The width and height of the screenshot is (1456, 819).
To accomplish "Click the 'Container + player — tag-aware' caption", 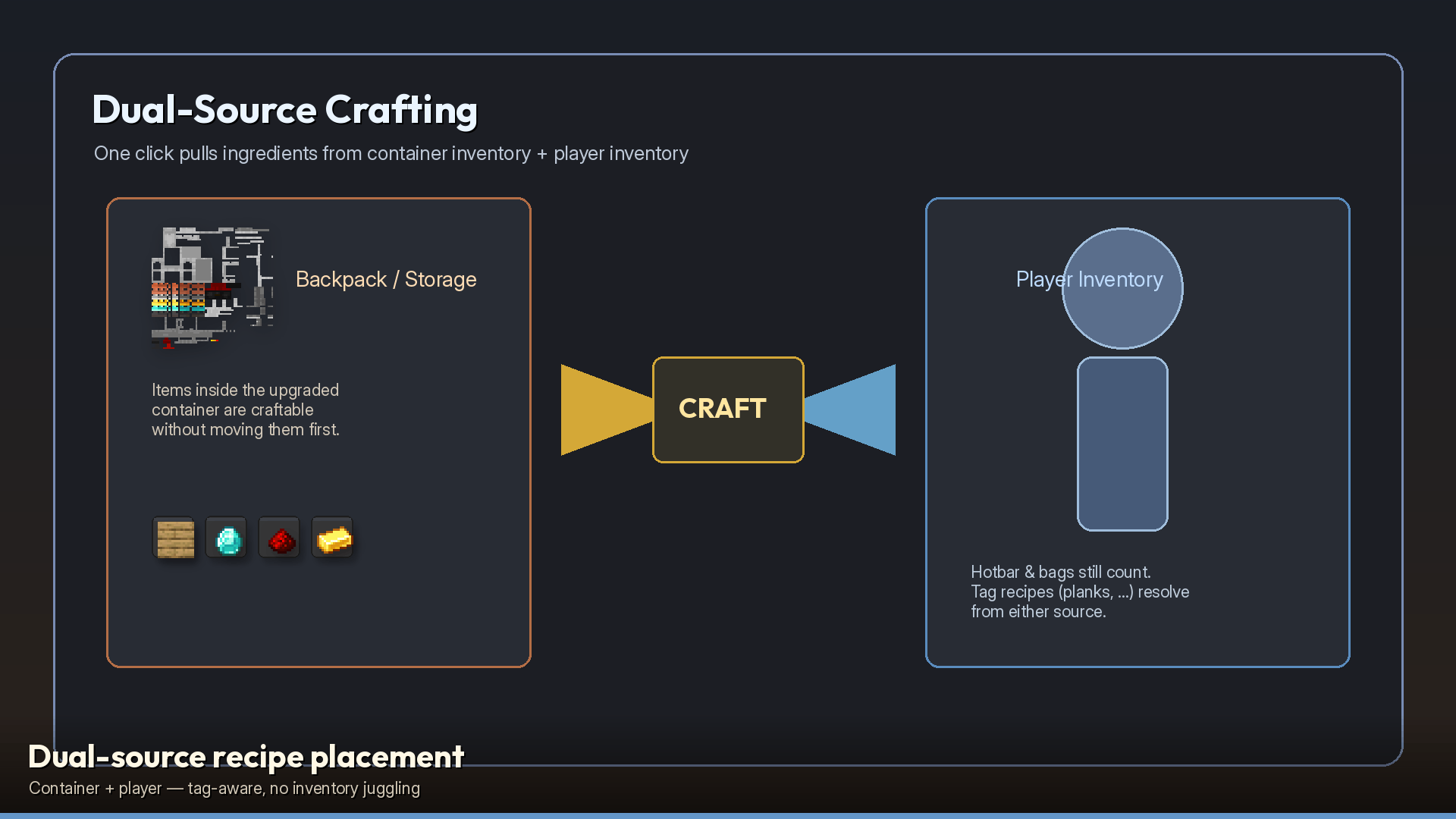I will [x=224, y=789].
